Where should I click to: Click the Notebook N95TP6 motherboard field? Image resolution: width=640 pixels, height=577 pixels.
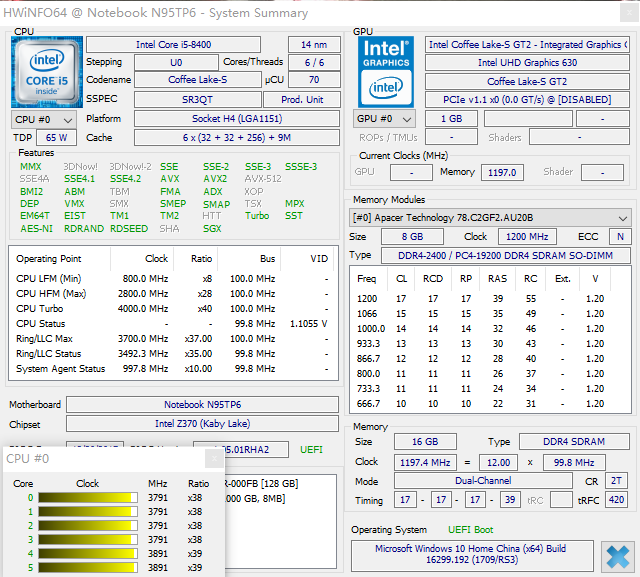204,405
